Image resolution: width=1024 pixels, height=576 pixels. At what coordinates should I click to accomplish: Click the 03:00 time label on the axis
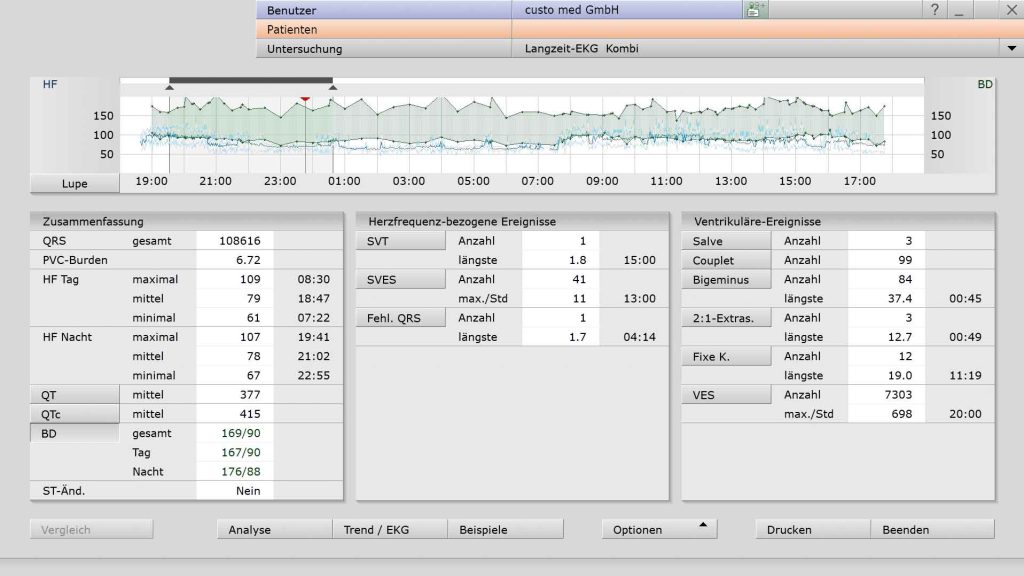(x=409, y=181)
